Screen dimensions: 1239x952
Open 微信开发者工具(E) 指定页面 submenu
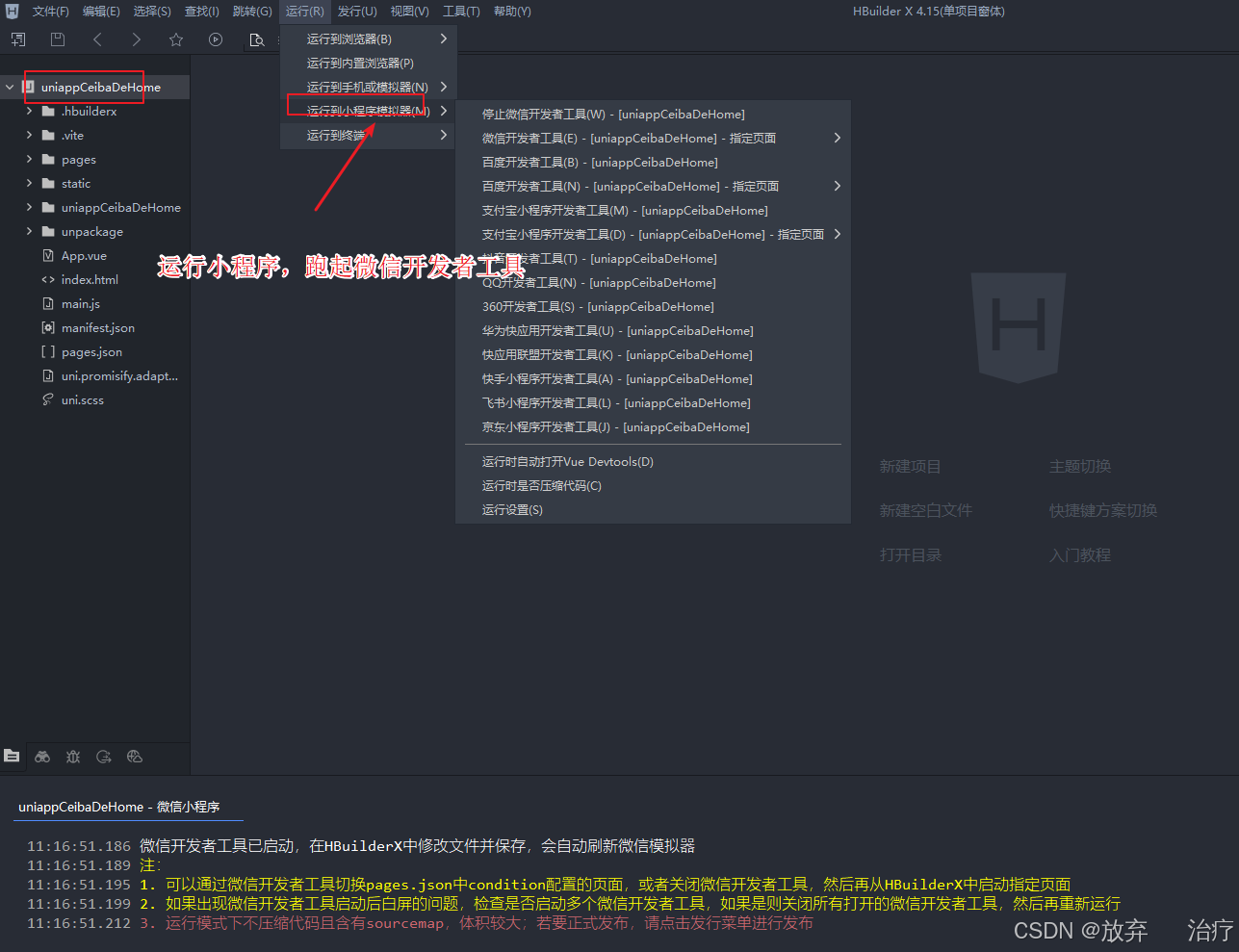tap(654, 138)
